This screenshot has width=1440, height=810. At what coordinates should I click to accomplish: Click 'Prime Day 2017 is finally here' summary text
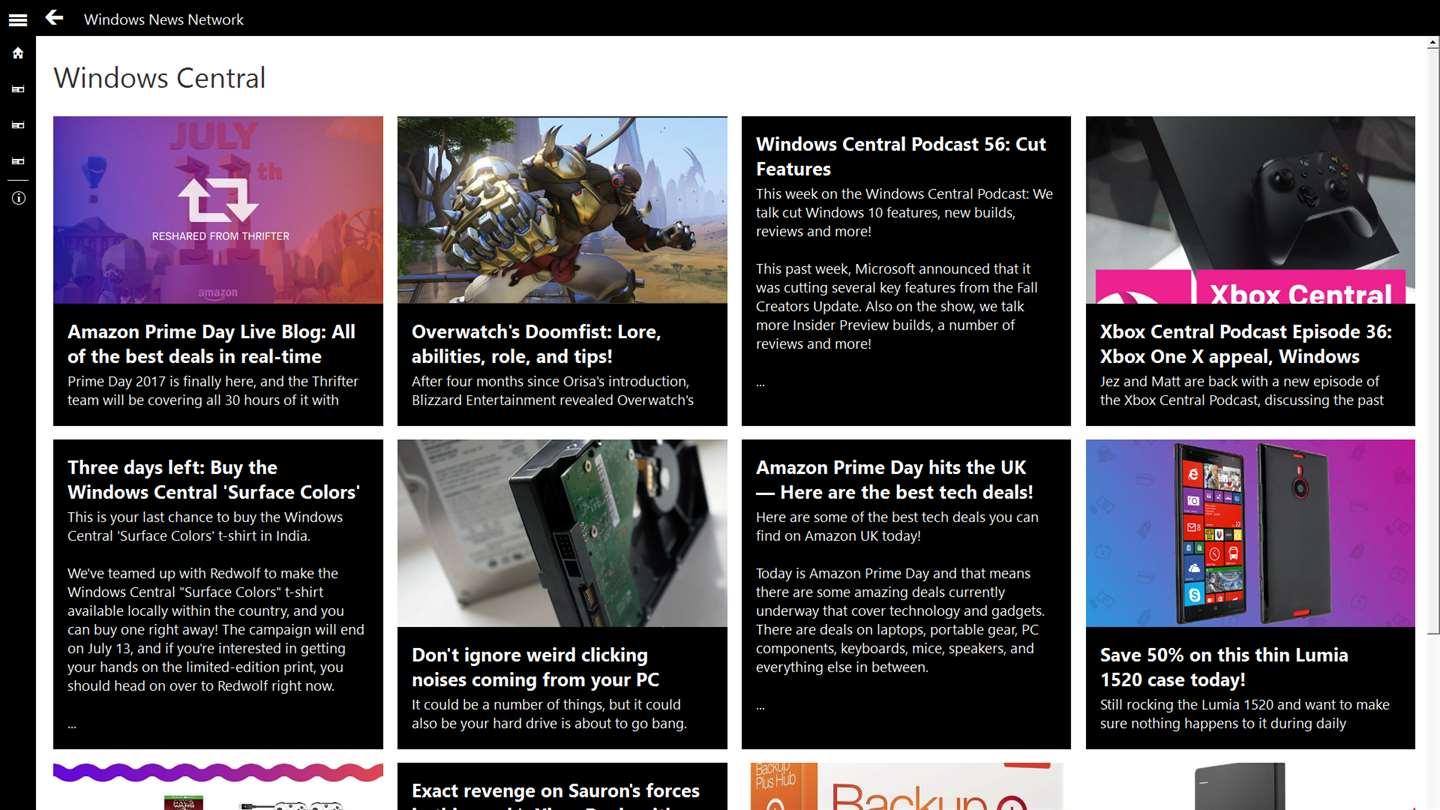pos(213,390)
